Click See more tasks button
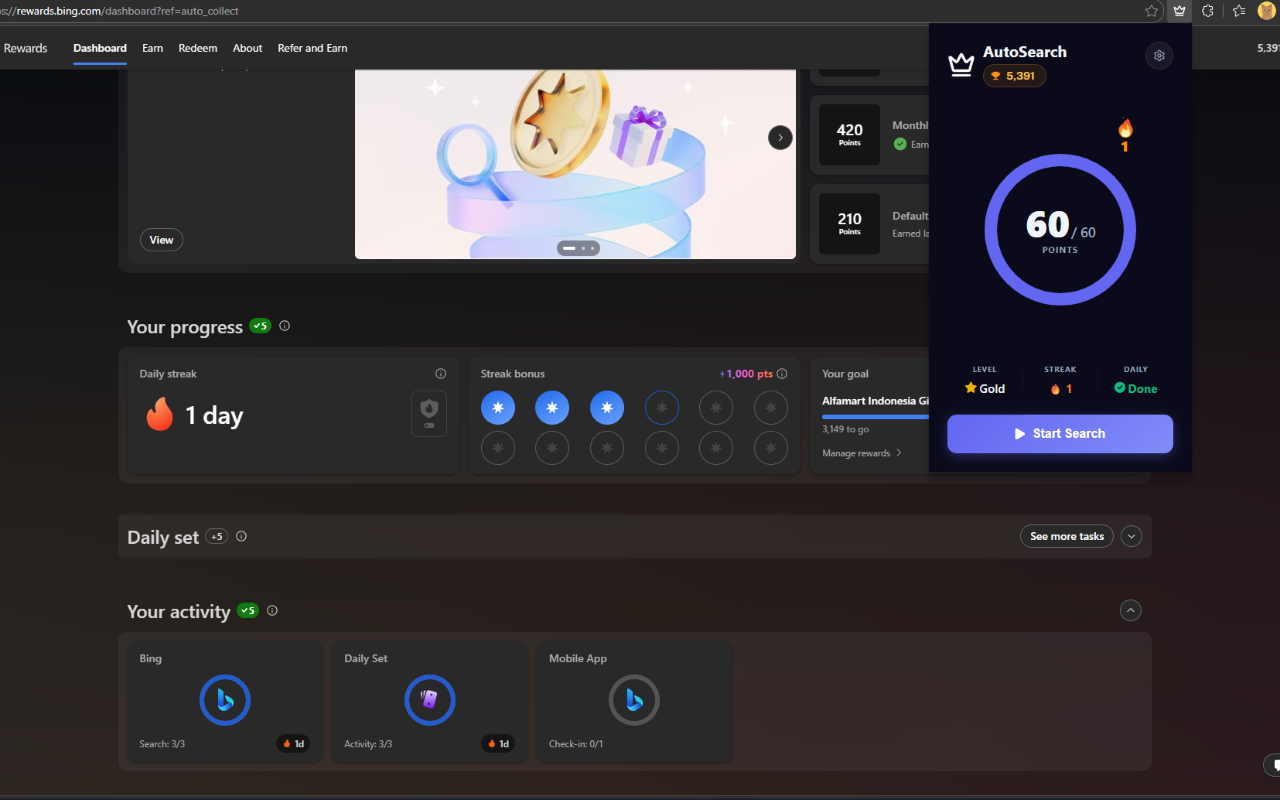 (x=1067, y=536)
